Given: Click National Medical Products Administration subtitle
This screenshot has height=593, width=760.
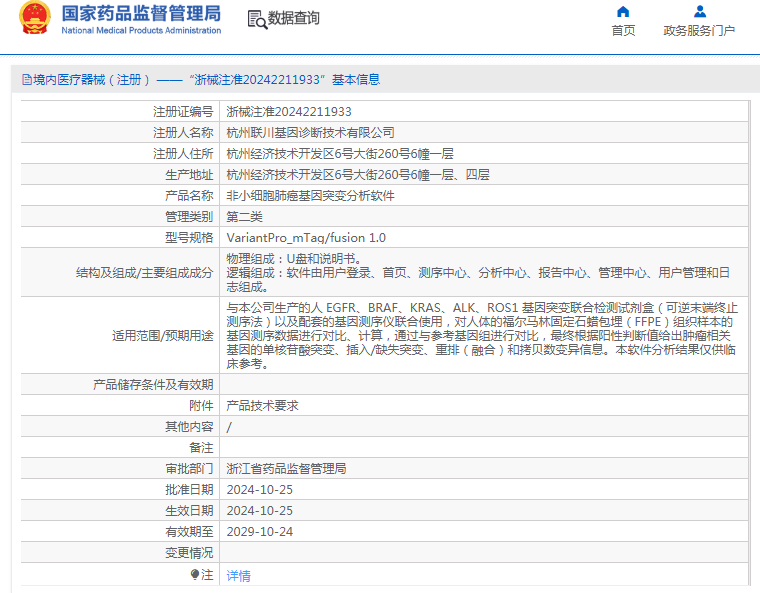Looking at the screenshot, I should click(x=141, y=30).
